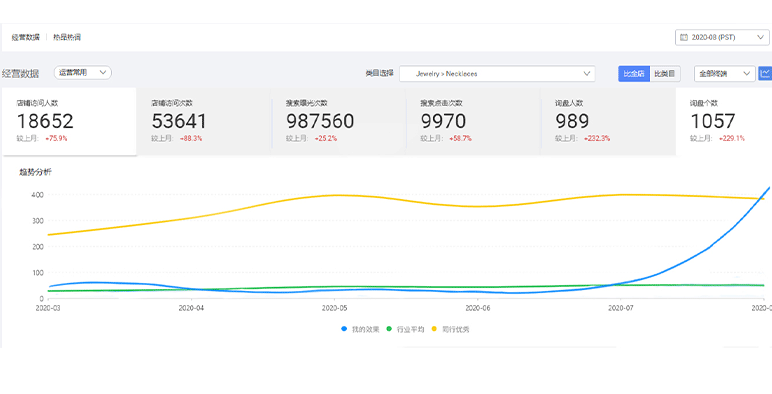Click the +25.2% change value

(x=326, y=139)
